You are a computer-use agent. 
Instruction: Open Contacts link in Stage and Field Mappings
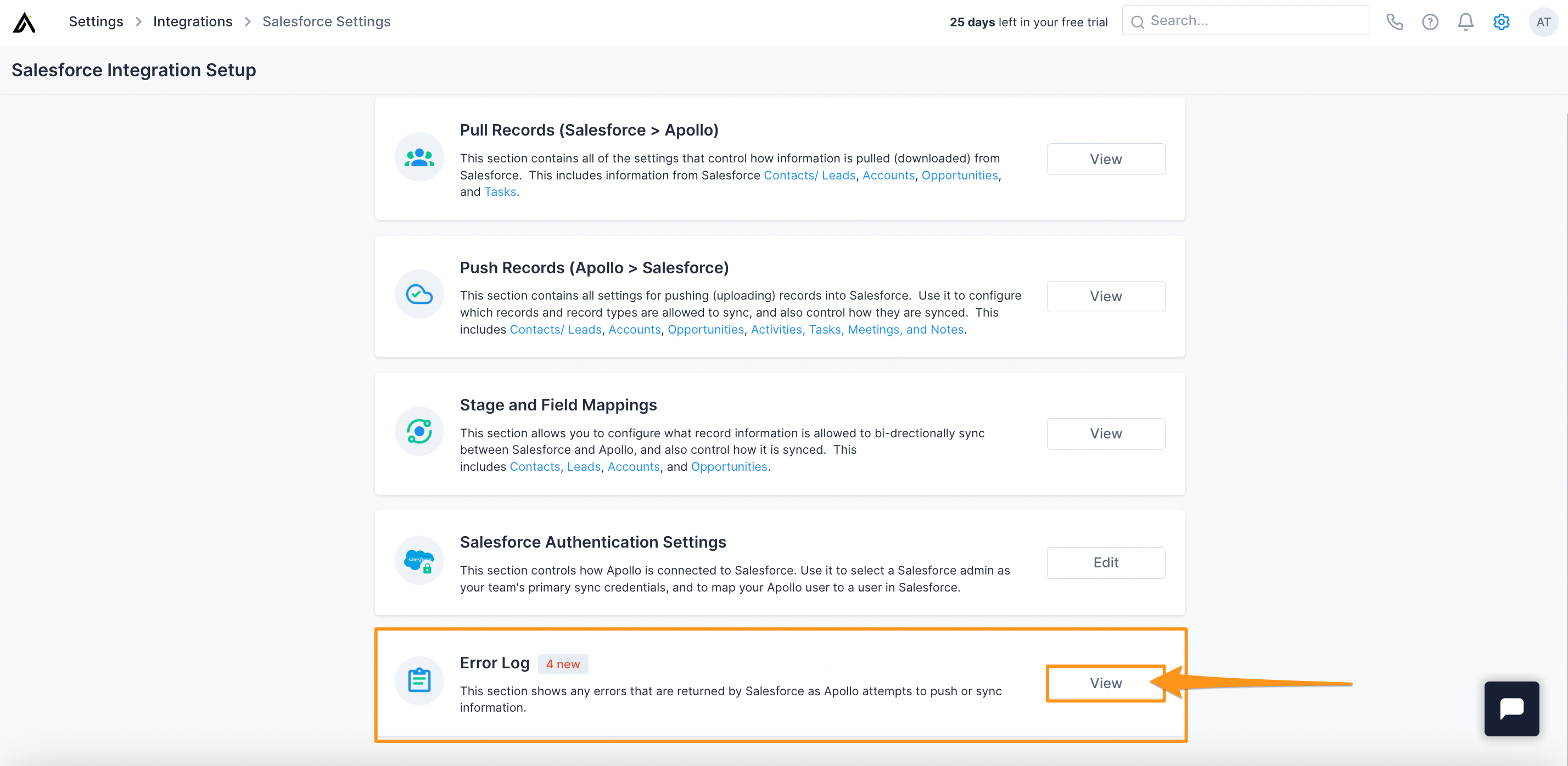coord(534,466)
